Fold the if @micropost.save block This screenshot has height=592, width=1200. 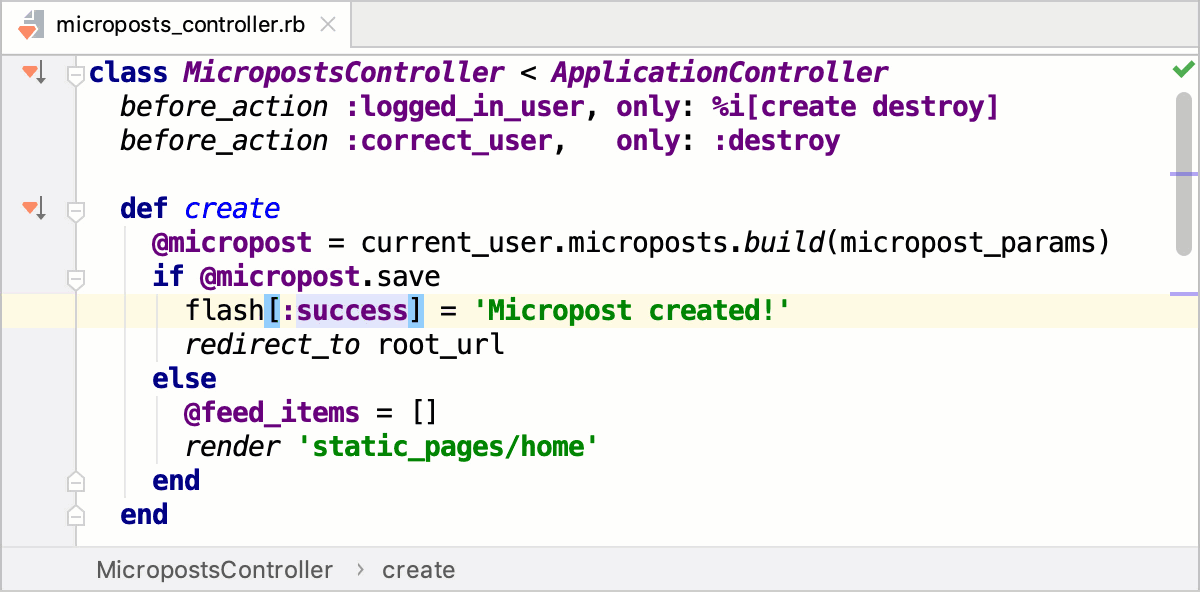click(75, 277)
